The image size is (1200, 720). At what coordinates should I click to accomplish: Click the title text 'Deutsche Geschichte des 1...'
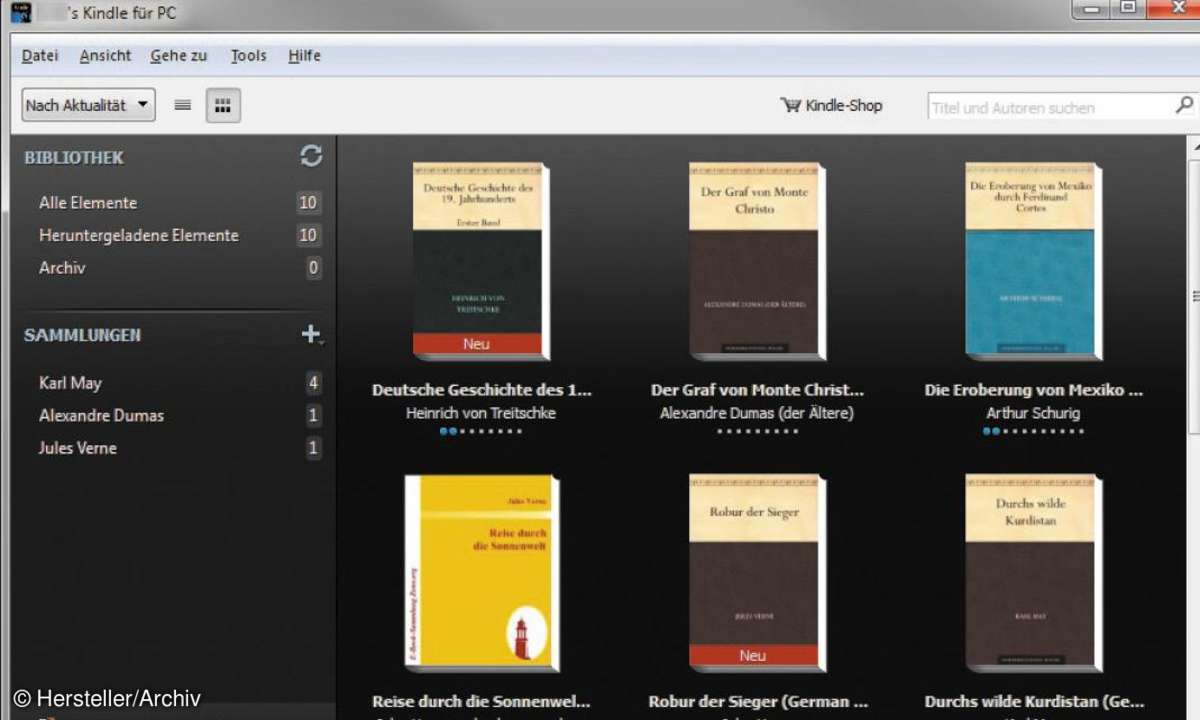(x=482, y=390)
